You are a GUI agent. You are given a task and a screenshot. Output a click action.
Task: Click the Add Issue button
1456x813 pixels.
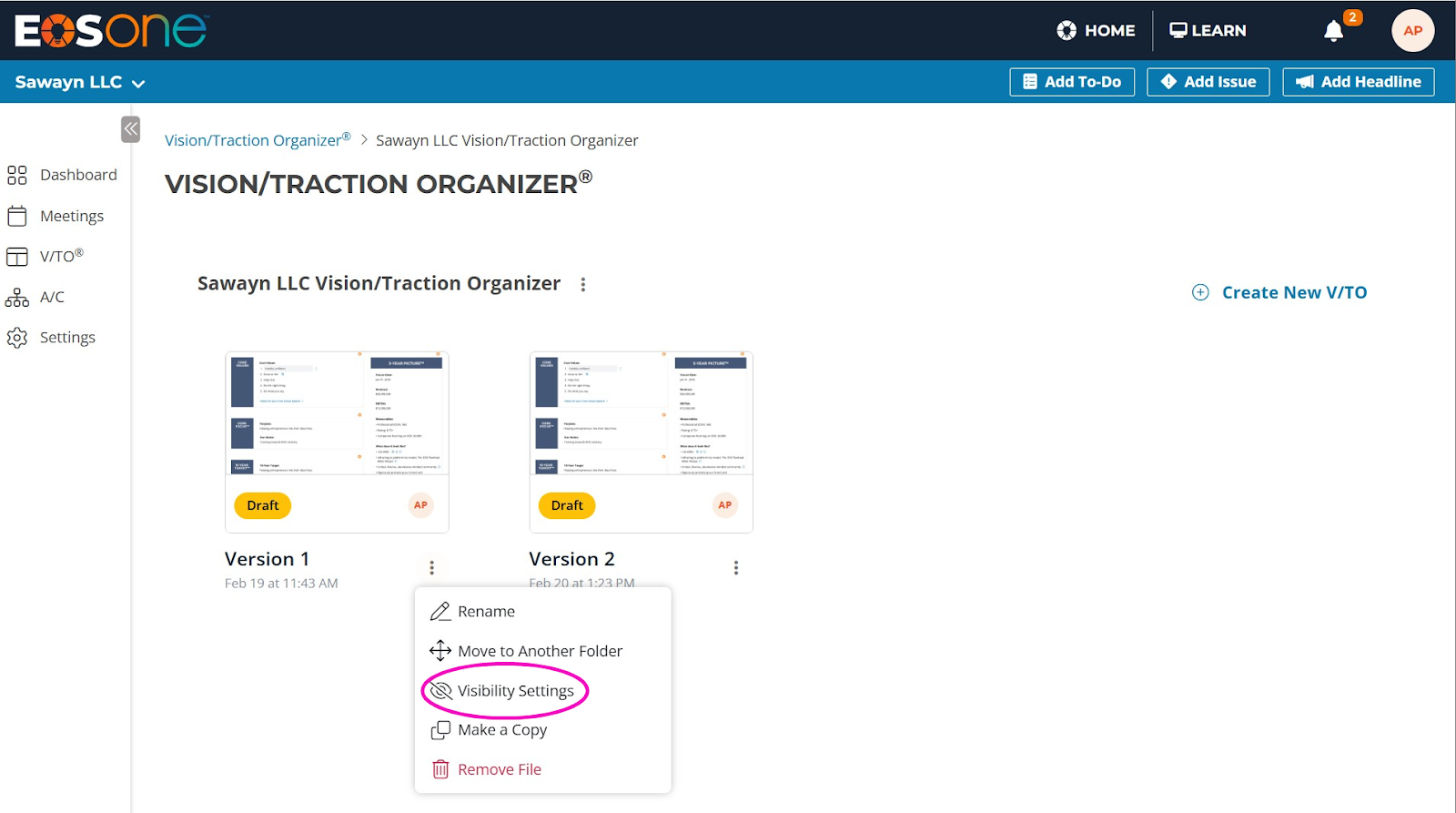coord(1208,82)
